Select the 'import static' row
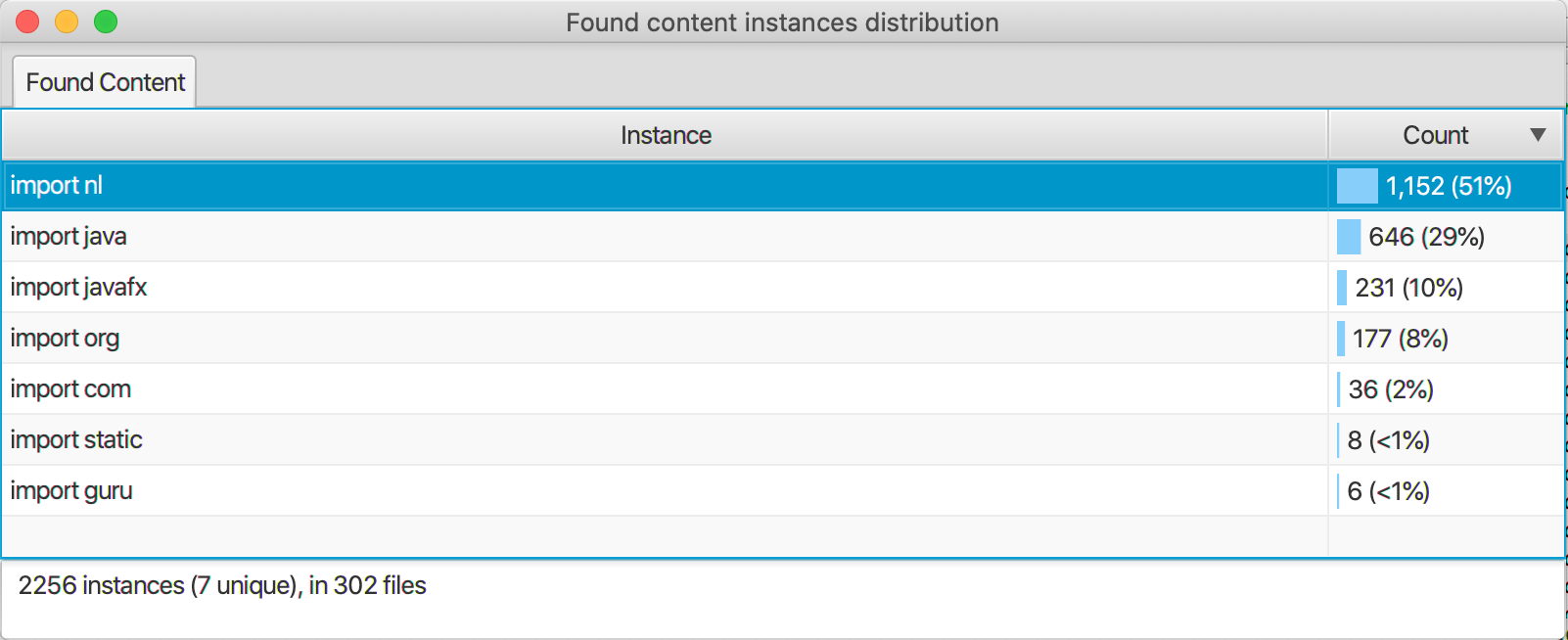The width and height of the screenshot is (1568, 640). 782,440
